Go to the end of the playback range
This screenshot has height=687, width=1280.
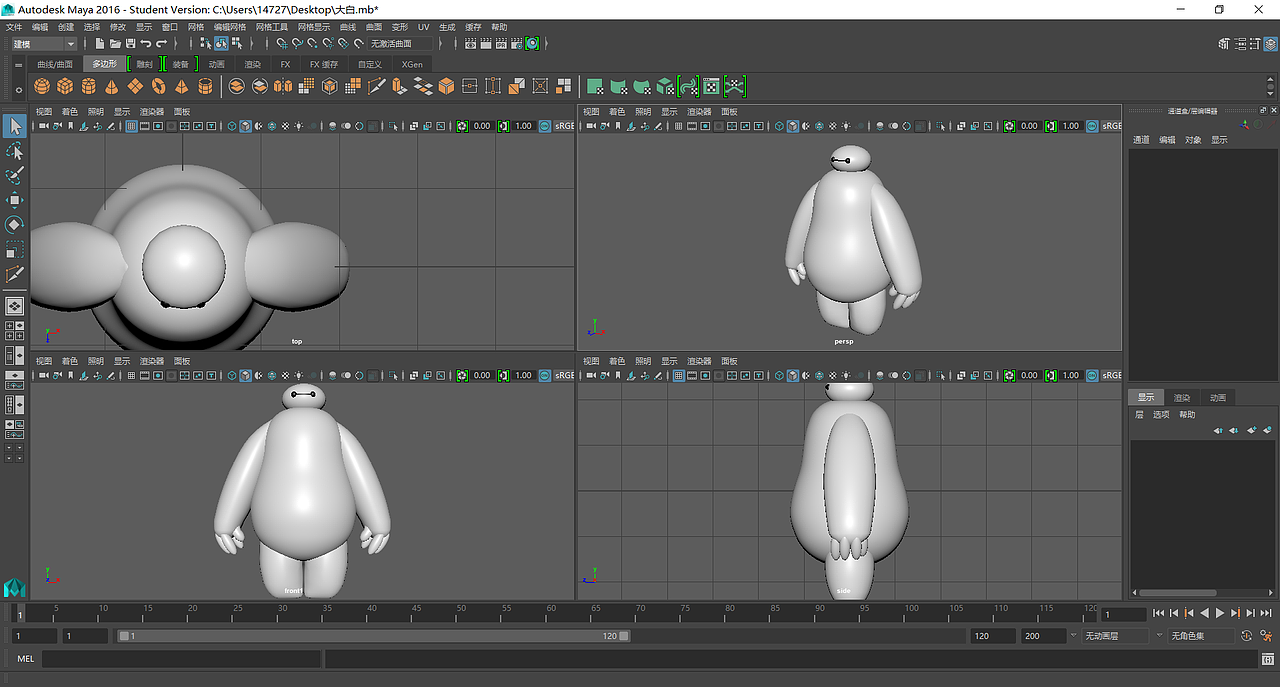(x=1266, y=613)
